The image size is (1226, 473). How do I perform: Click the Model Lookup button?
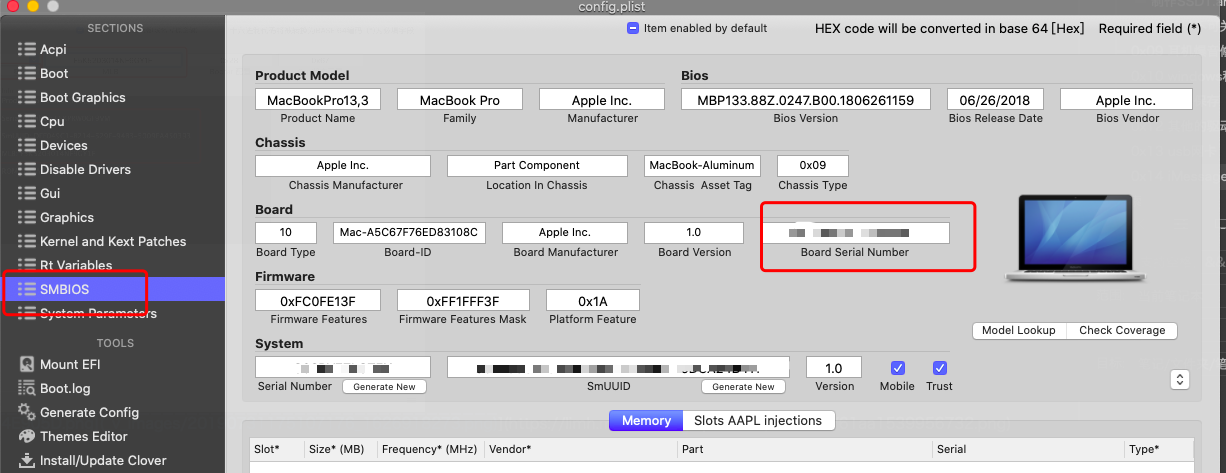click(x=1018, y=330)
